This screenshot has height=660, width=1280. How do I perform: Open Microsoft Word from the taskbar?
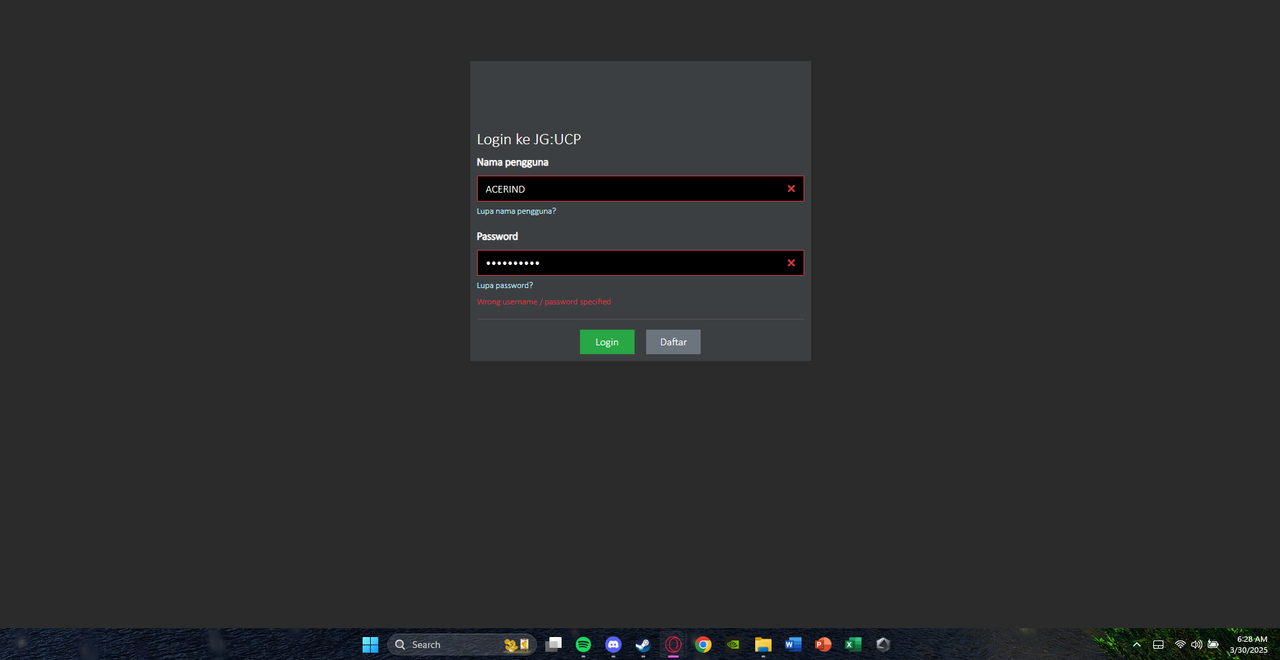click(x=793, y=645)
